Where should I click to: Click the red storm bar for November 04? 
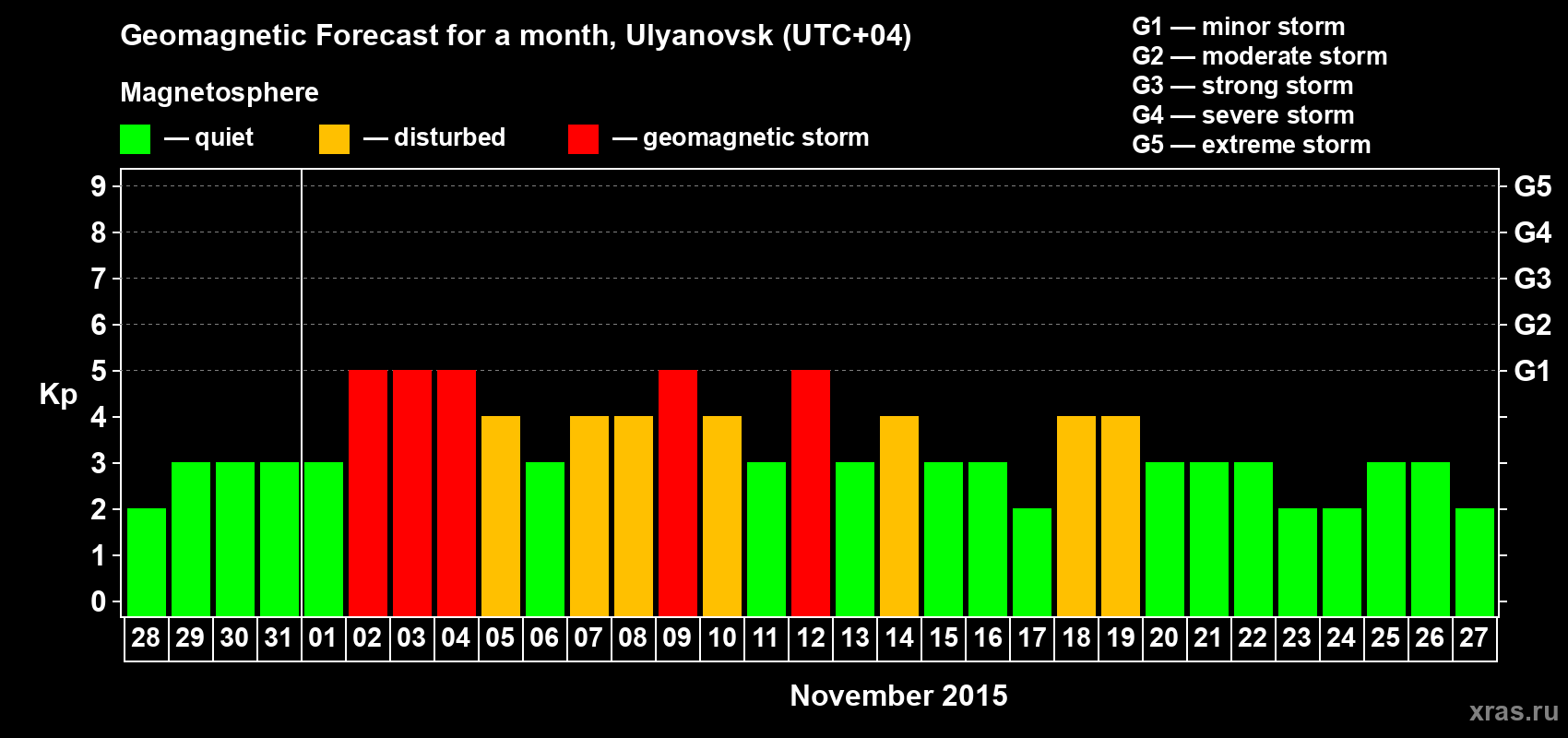point(457,493)
